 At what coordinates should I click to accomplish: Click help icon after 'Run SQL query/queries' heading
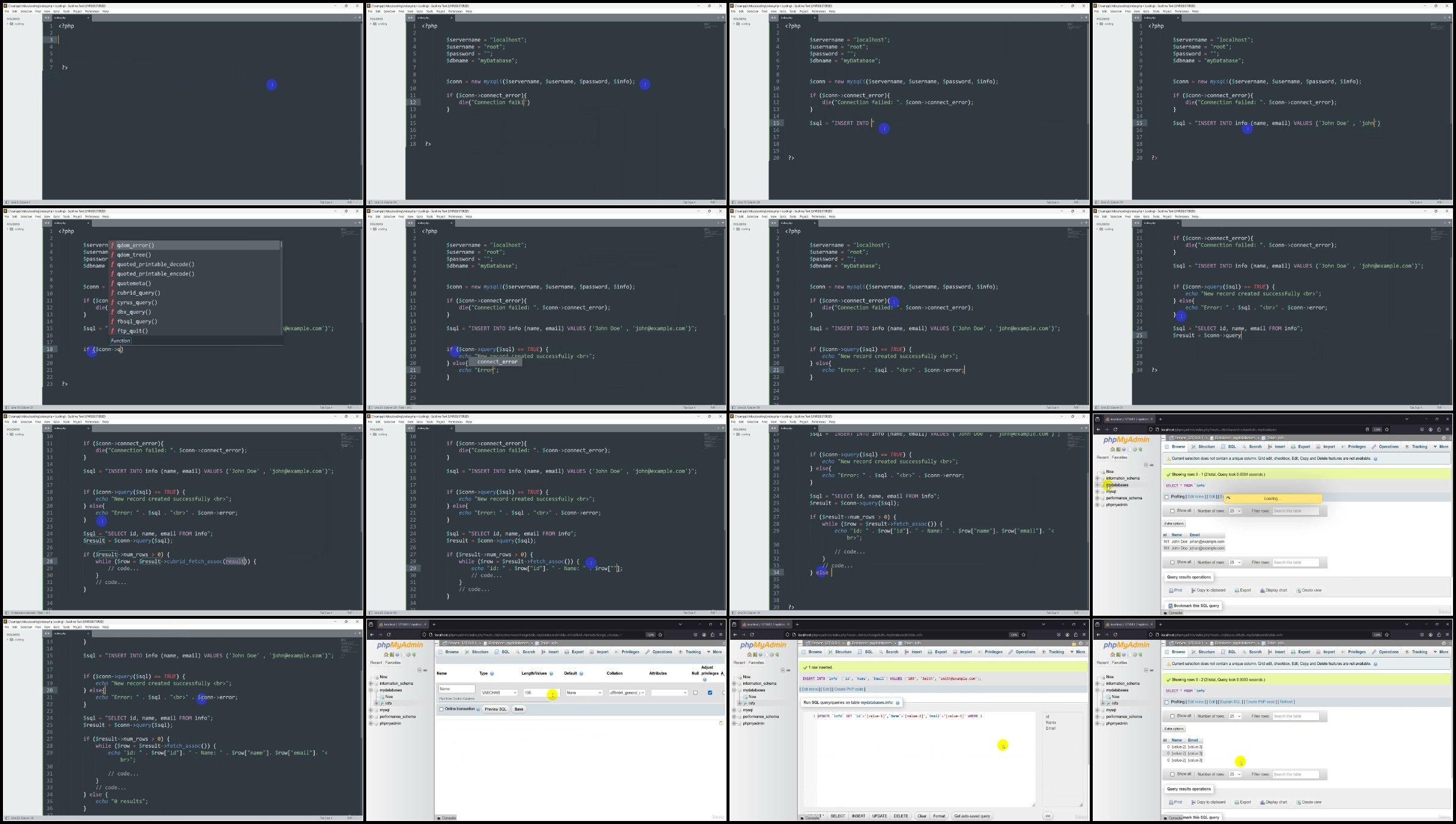[x=898, y=703]
